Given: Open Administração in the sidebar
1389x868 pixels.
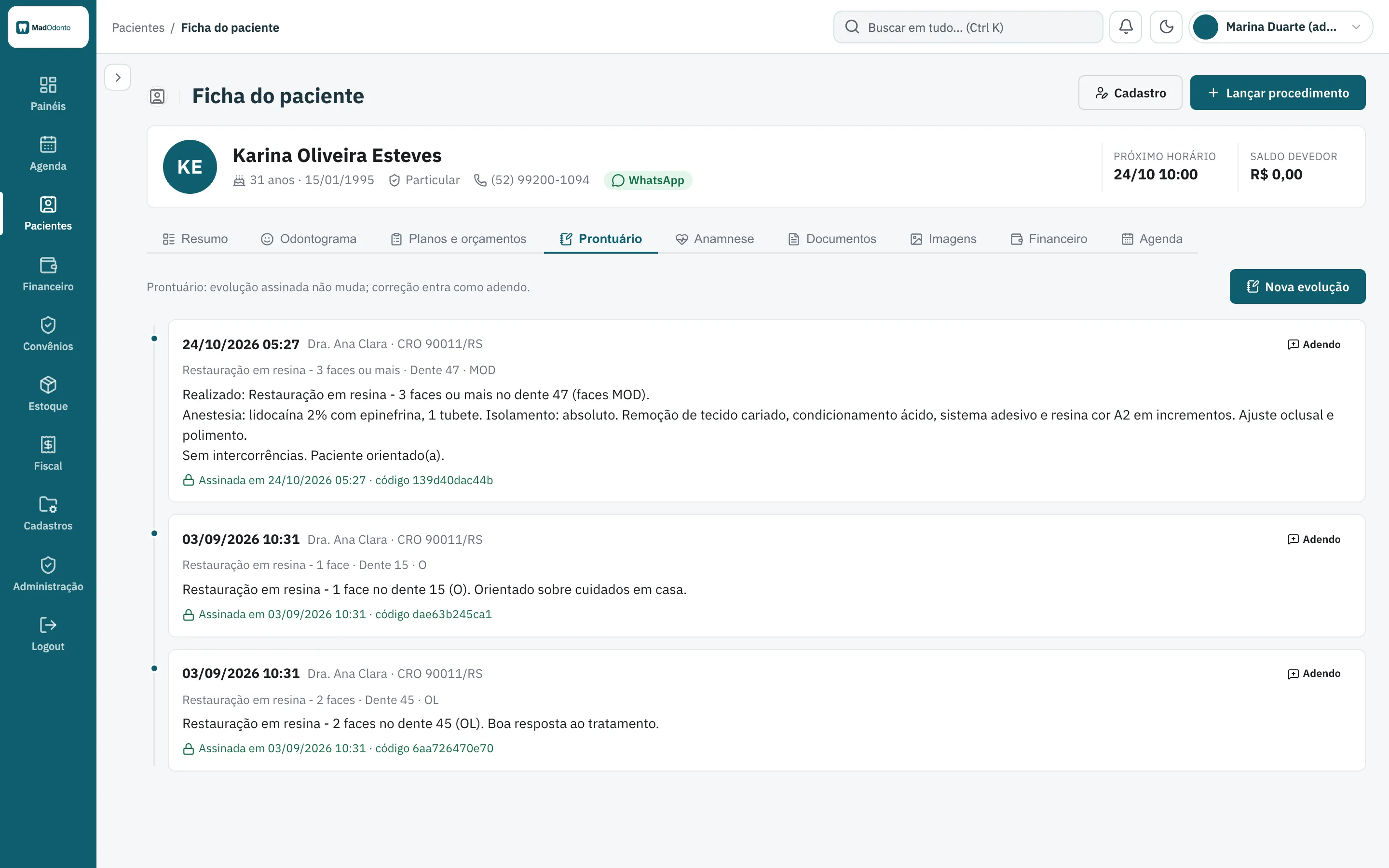Looking at the screenshot, I should tap(48, 573).
